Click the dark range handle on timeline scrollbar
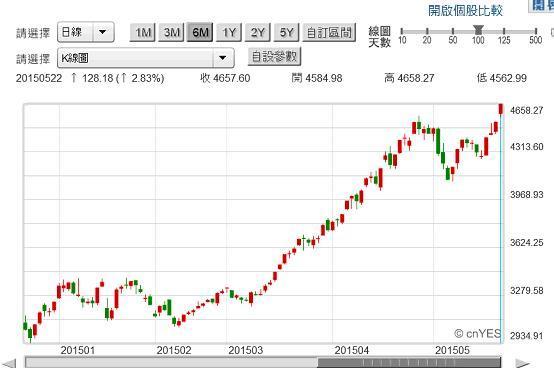Image resolution: width=554 pixels, height=368 pixels. coord(409,363)
